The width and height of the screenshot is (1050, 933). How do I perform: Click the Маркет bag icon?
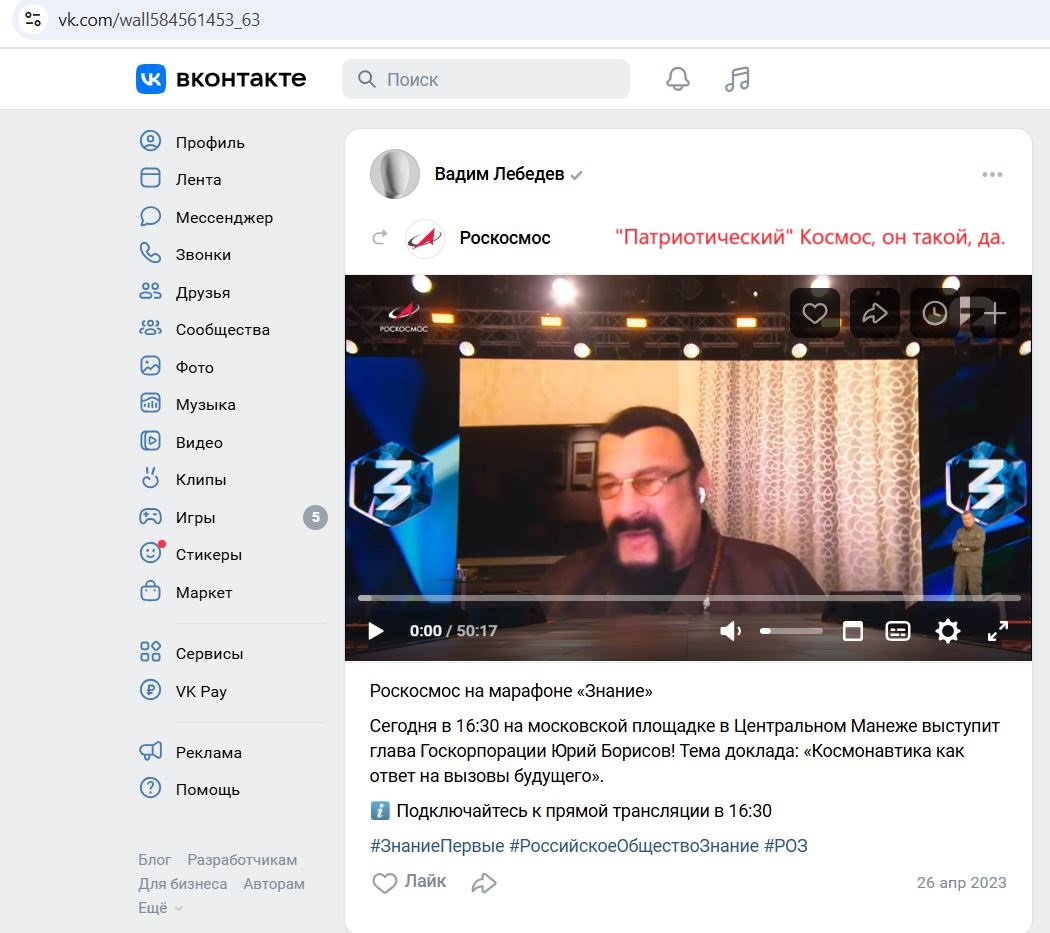pos(151,591)
